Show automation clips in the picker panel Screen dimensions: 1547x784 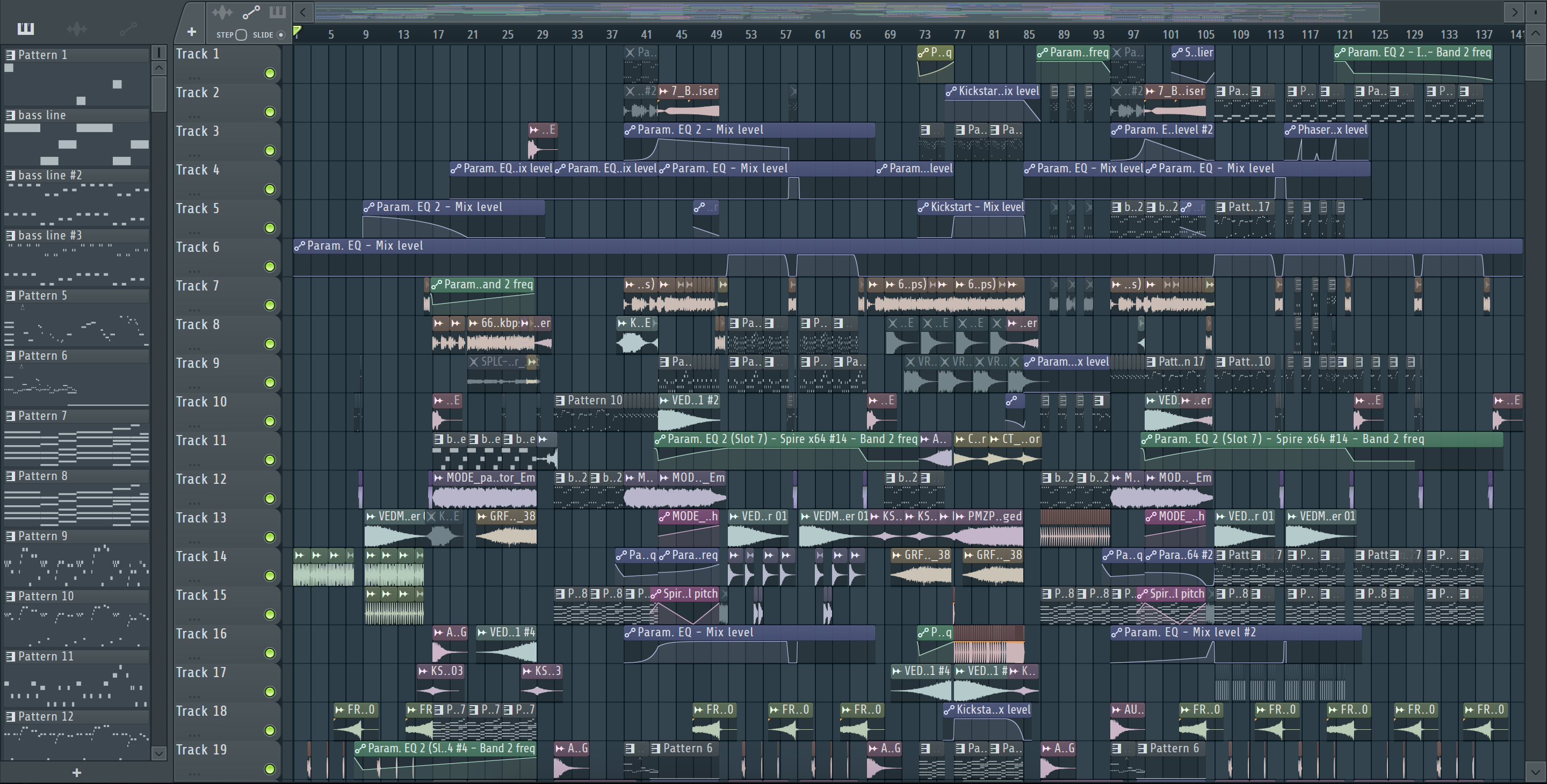pos(128,28)
